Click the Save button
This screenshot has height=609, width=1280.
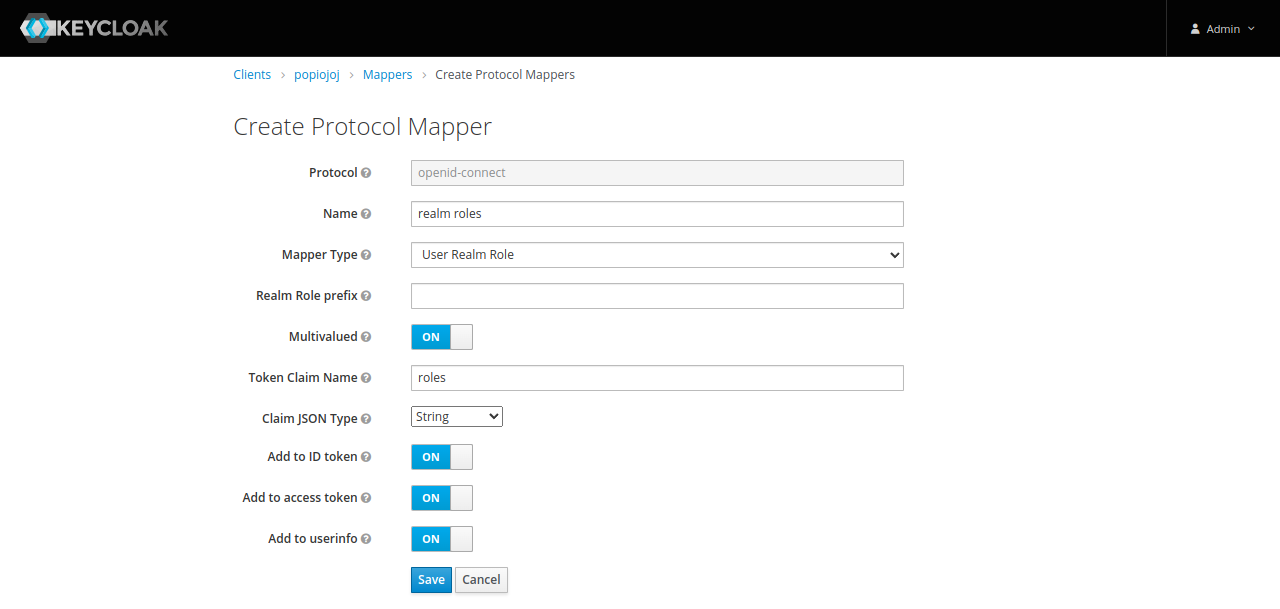[x=430, y=579]
